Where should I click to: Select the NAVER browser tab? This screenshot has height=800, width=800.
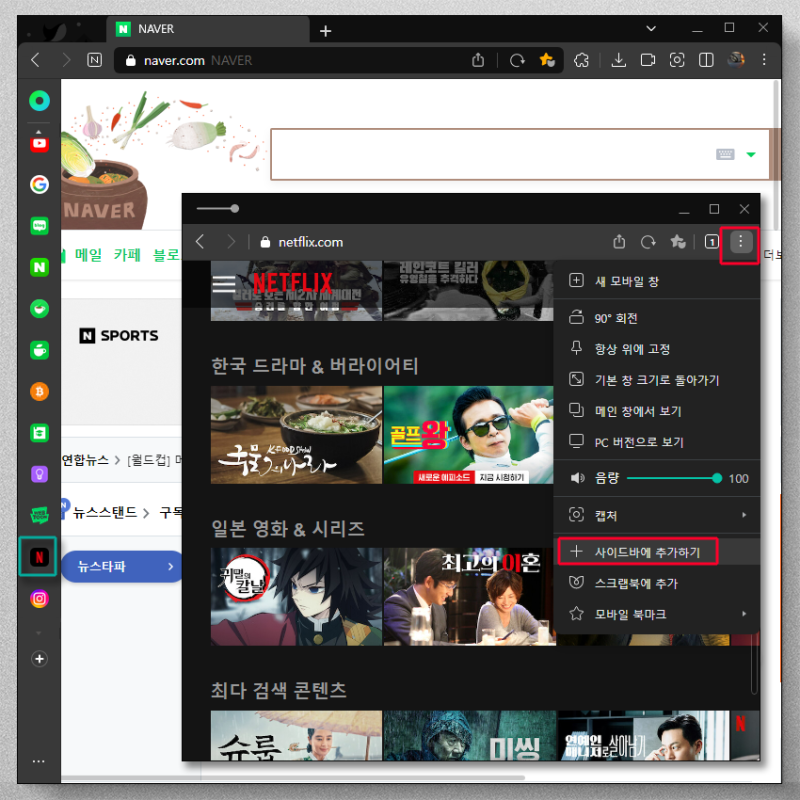[x=208, y=29]
